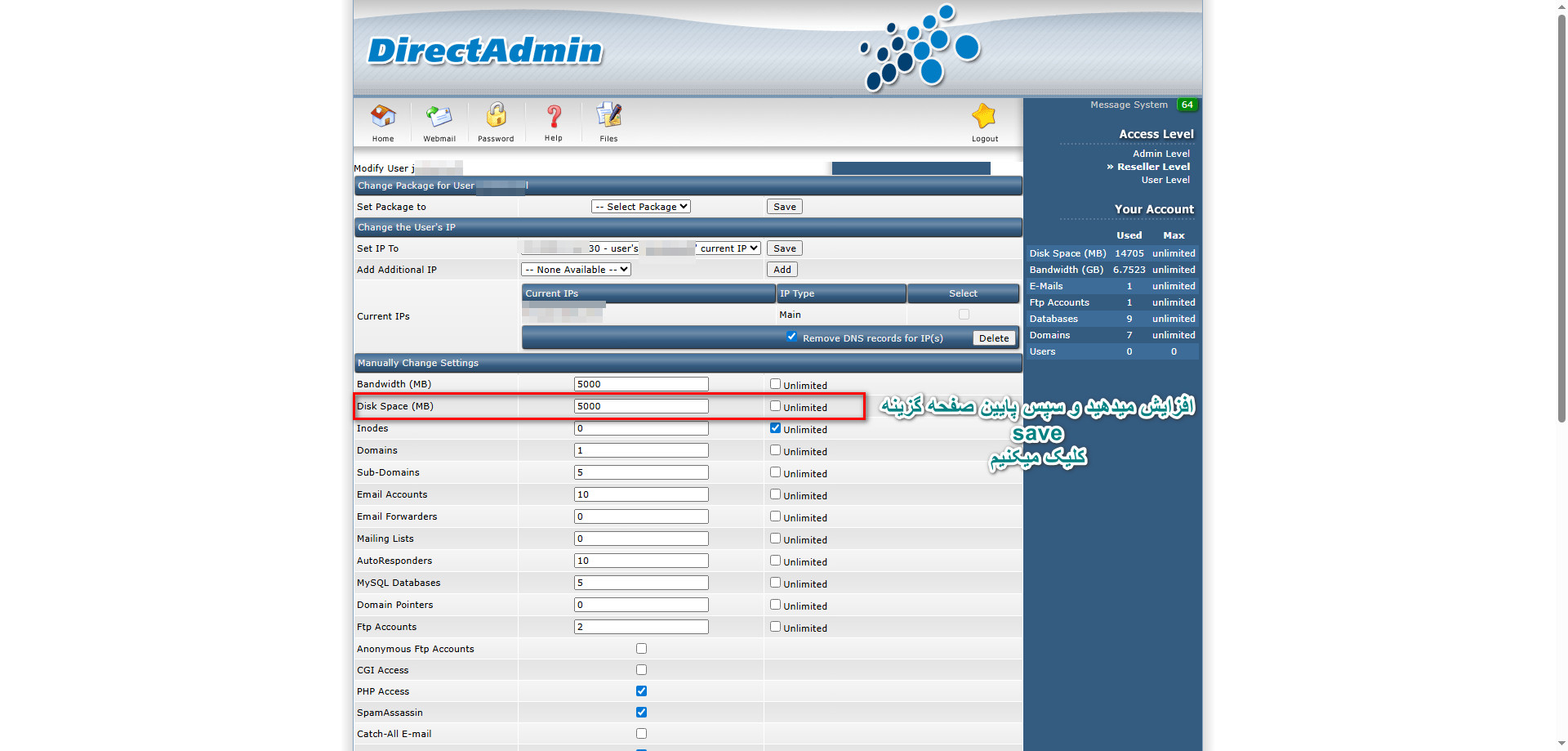Click the Logout star icon
Image resolution: width=1568 pixels, height=751 pixels.
tap(984, 117)
